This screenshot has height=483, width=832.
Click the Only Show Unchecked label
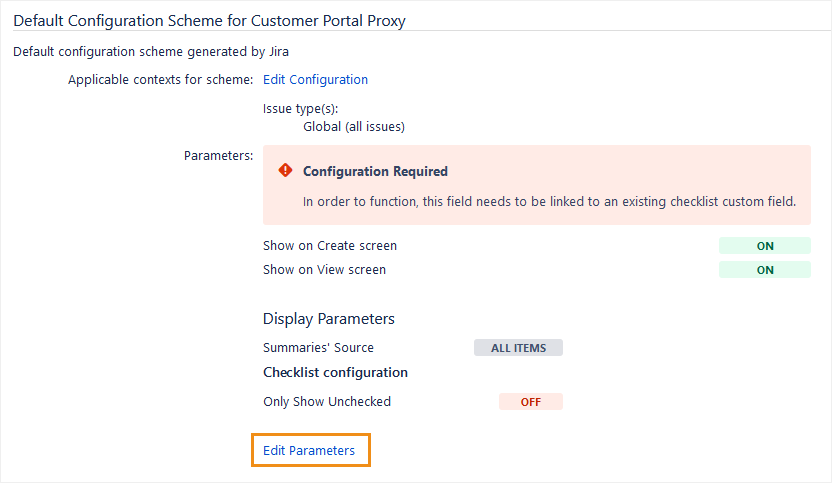tap(327, 402)
